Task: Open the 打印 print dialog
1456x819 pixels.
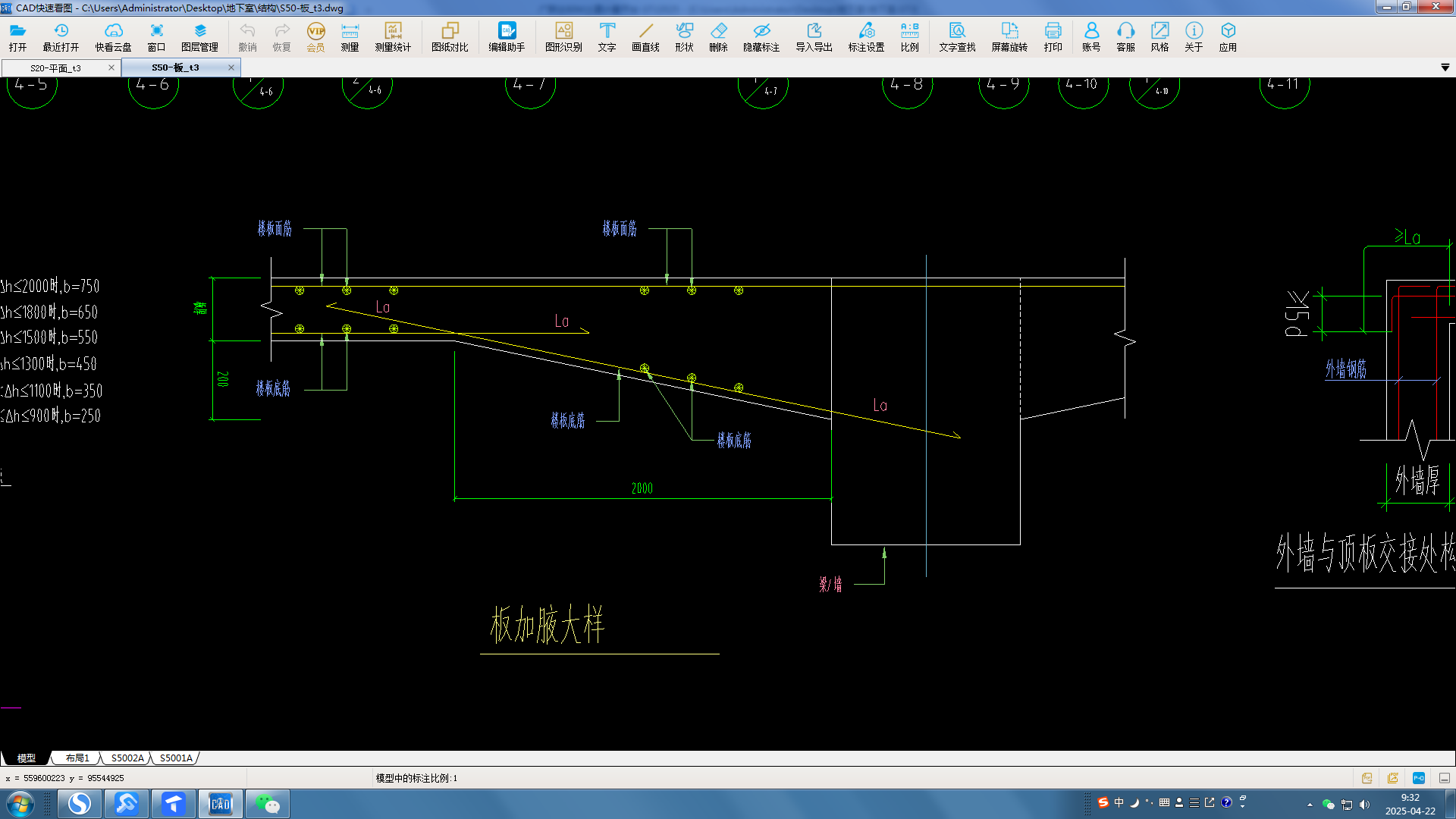Action: (x=1053, y=36)
